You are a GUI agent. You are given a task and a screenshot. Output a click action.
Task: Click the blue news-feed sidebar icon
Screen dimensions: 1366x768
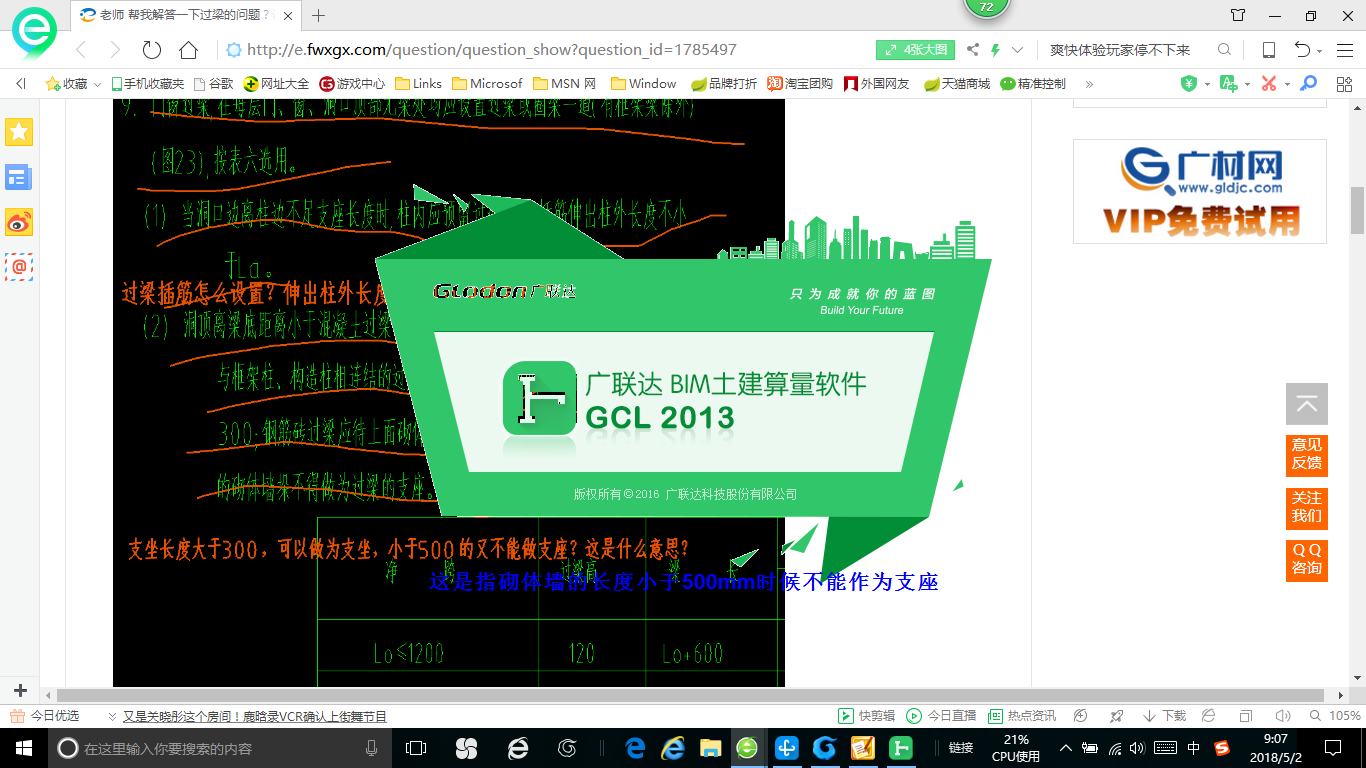pos(19,177)
